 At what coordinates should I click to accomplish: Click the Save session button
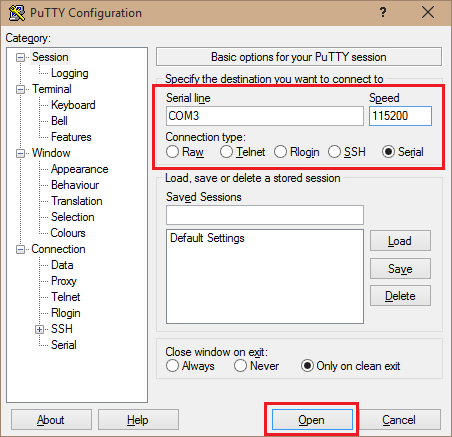tap(400, 269)
